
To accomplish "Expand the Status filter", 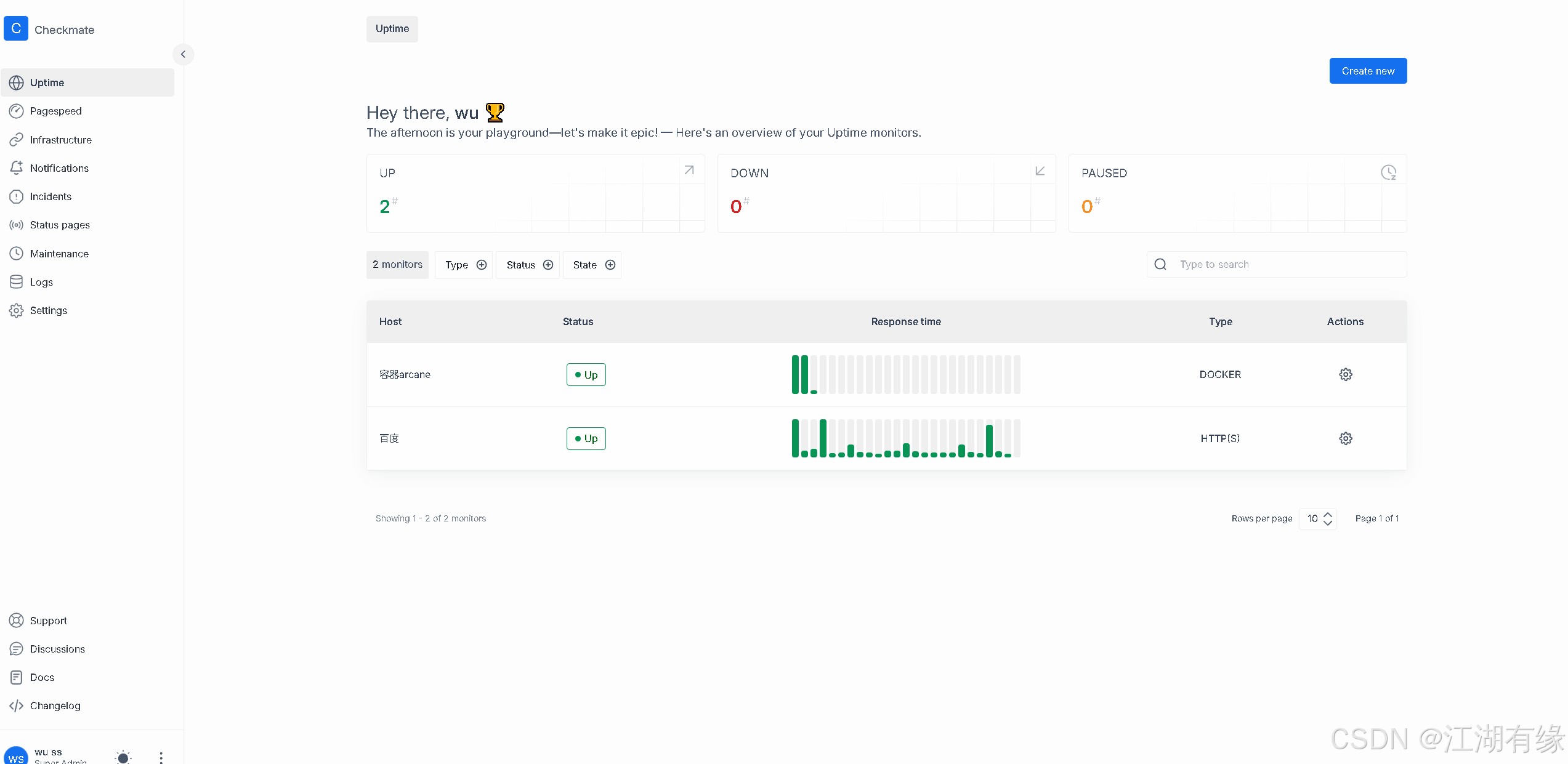I will pos(528,265).
